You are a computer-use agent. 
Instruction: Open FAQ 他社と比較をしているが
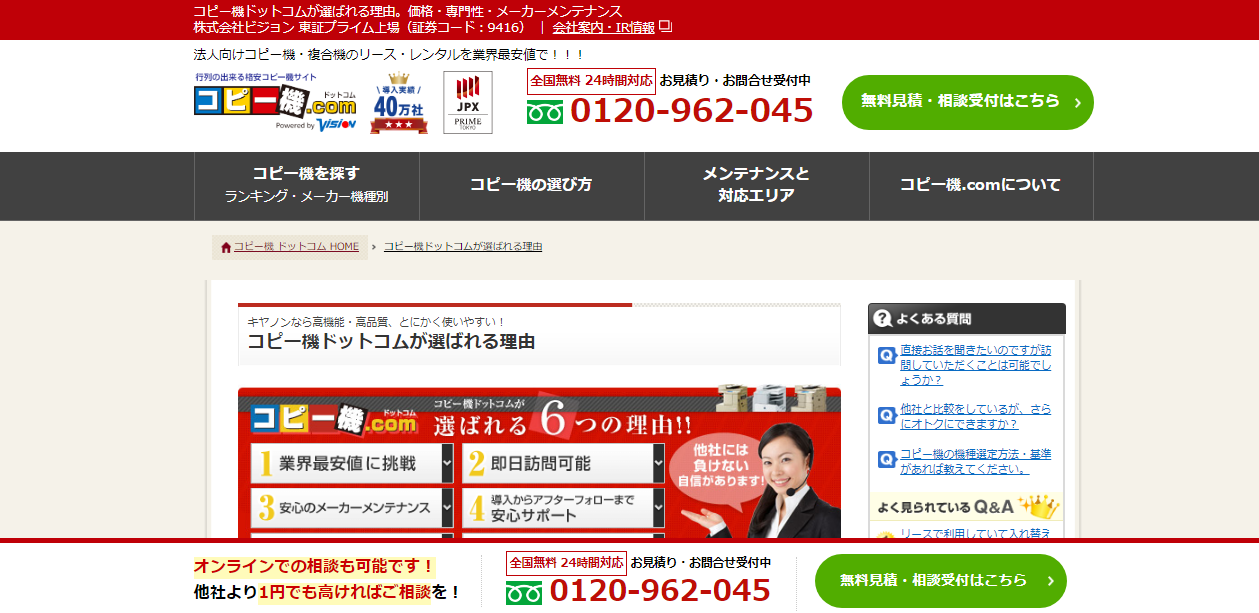pos(975,417)
